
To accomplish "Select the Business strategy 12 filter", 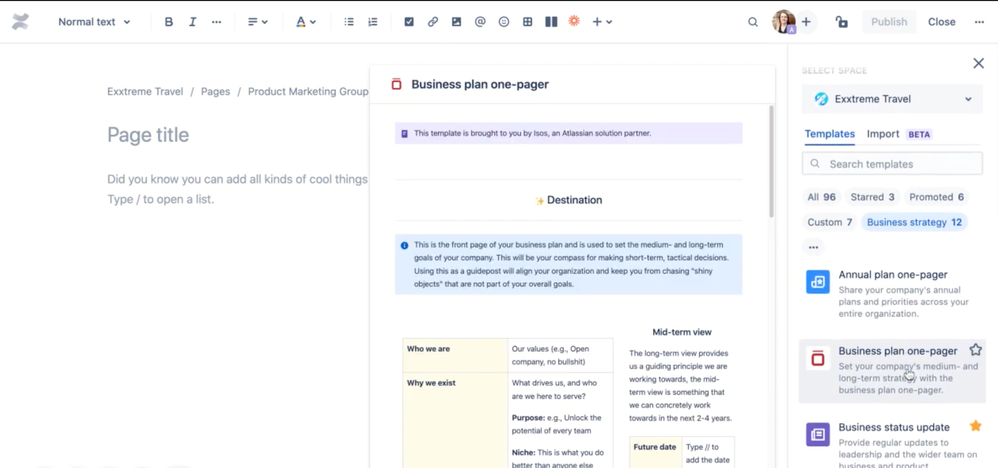I will point(914,222).
